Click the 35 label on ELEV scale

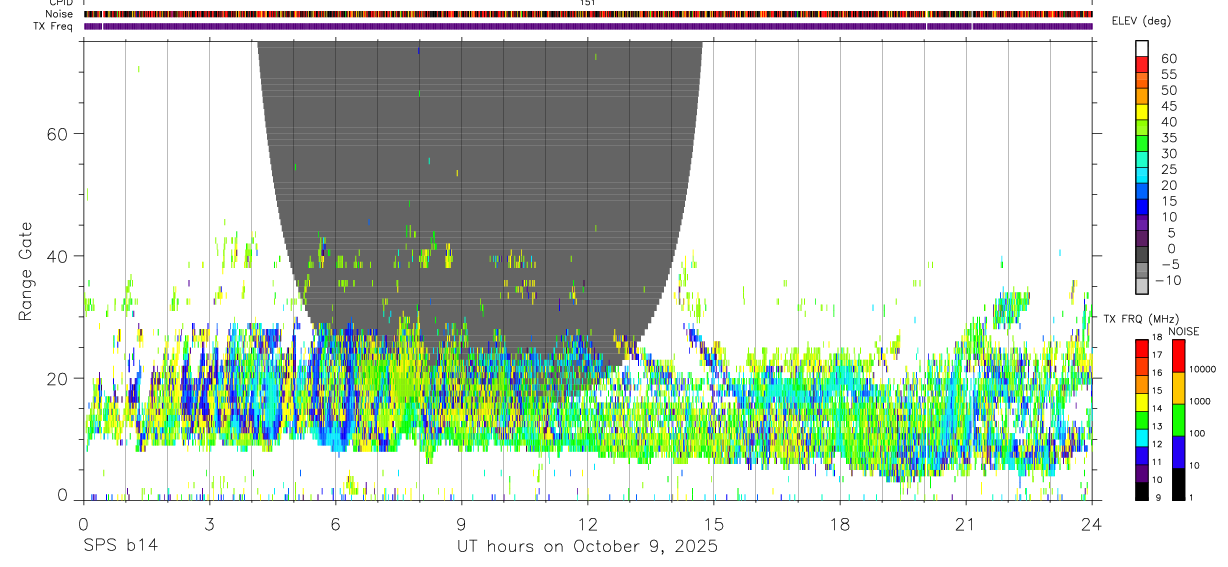[1168, 138]
